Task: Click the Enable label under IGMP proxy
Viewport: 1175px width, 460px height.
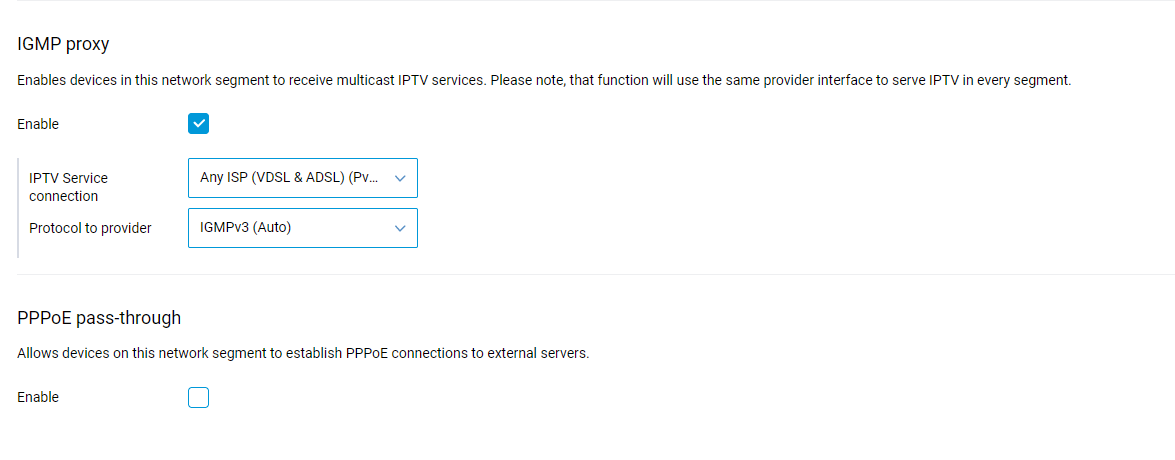Action: pos(37,124)
